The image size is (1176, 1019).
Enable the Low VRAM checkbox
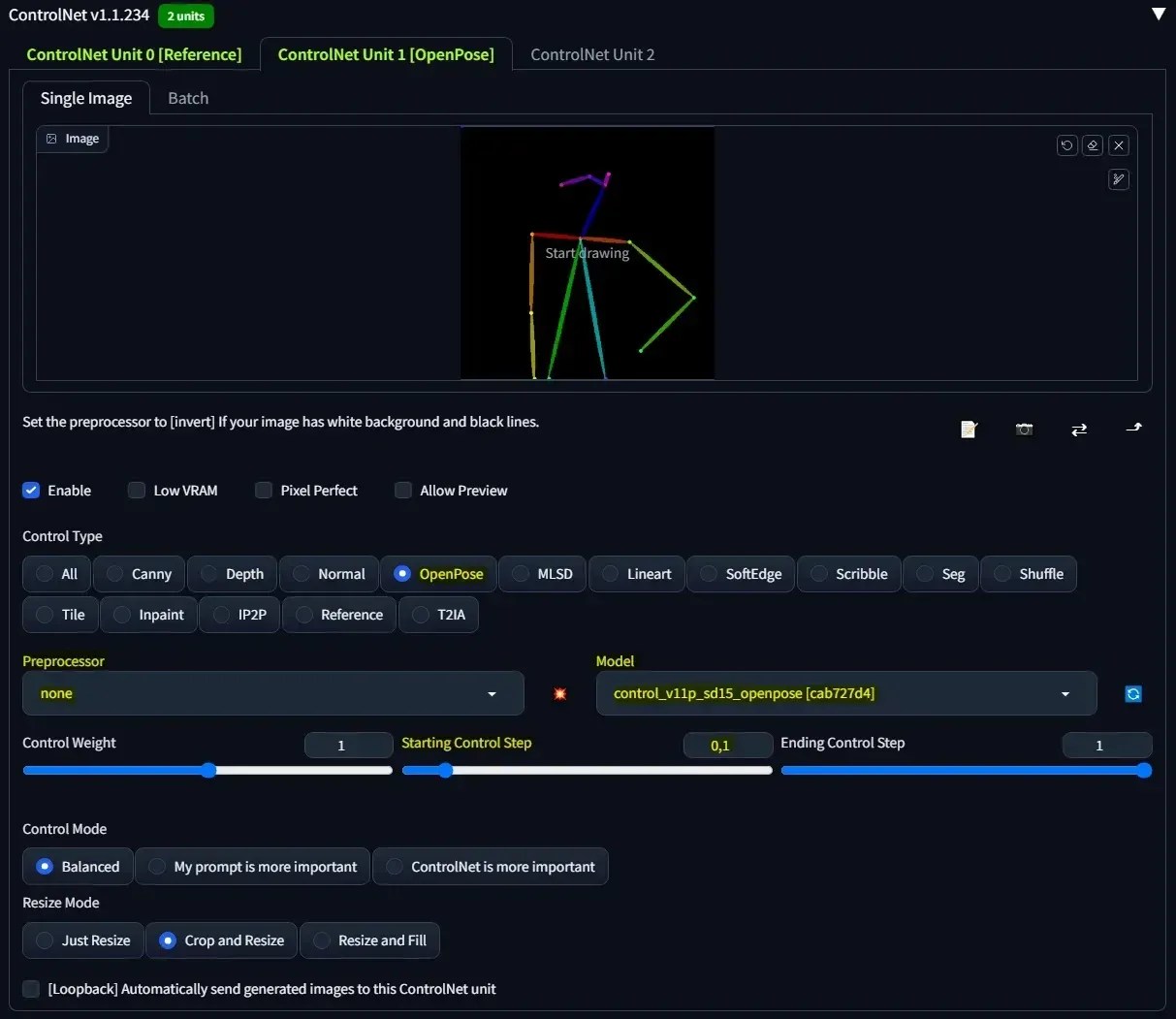point(137,491)
